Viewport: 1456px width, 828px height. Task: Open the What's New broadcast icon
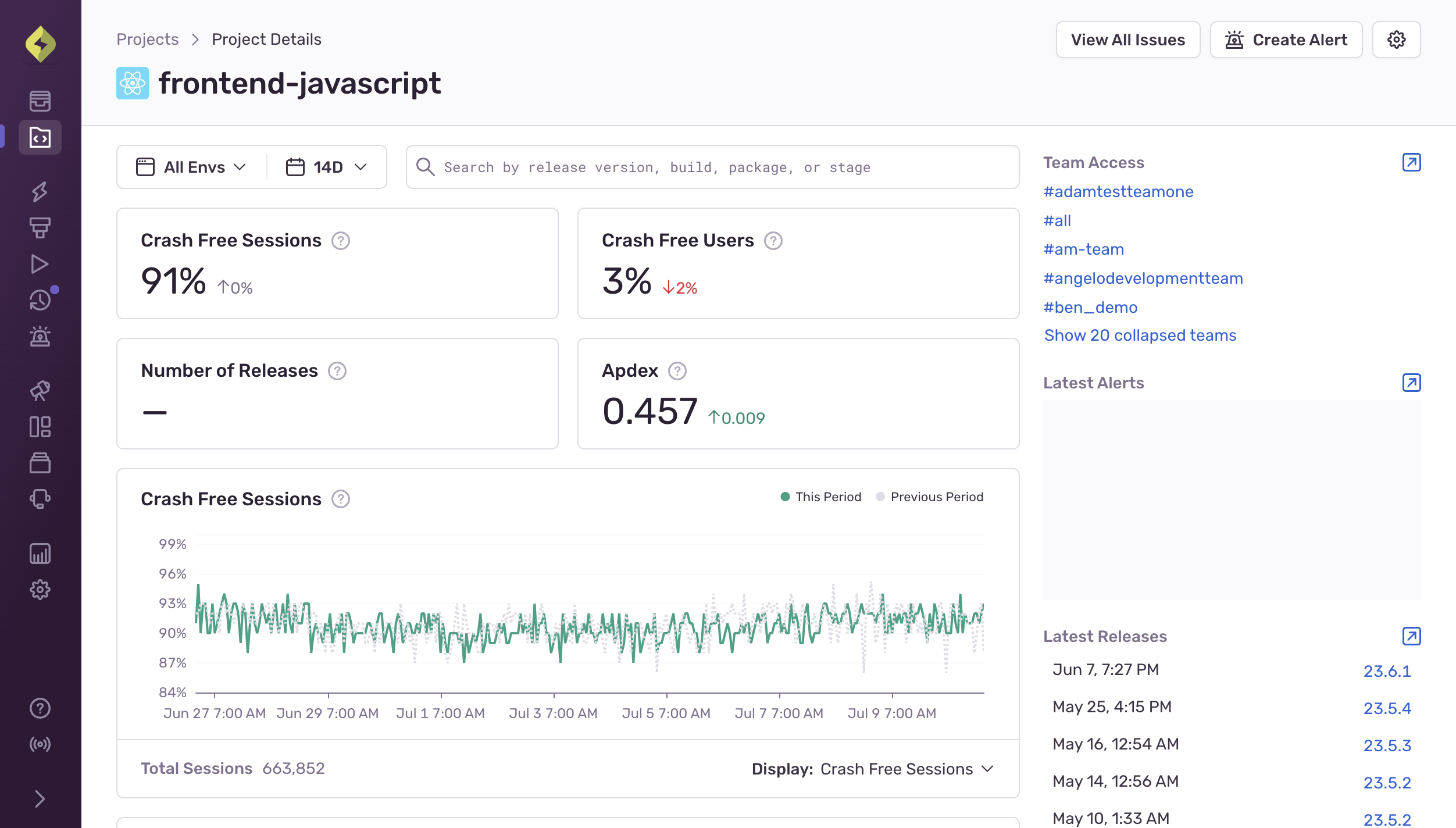(x=40, y=744)
